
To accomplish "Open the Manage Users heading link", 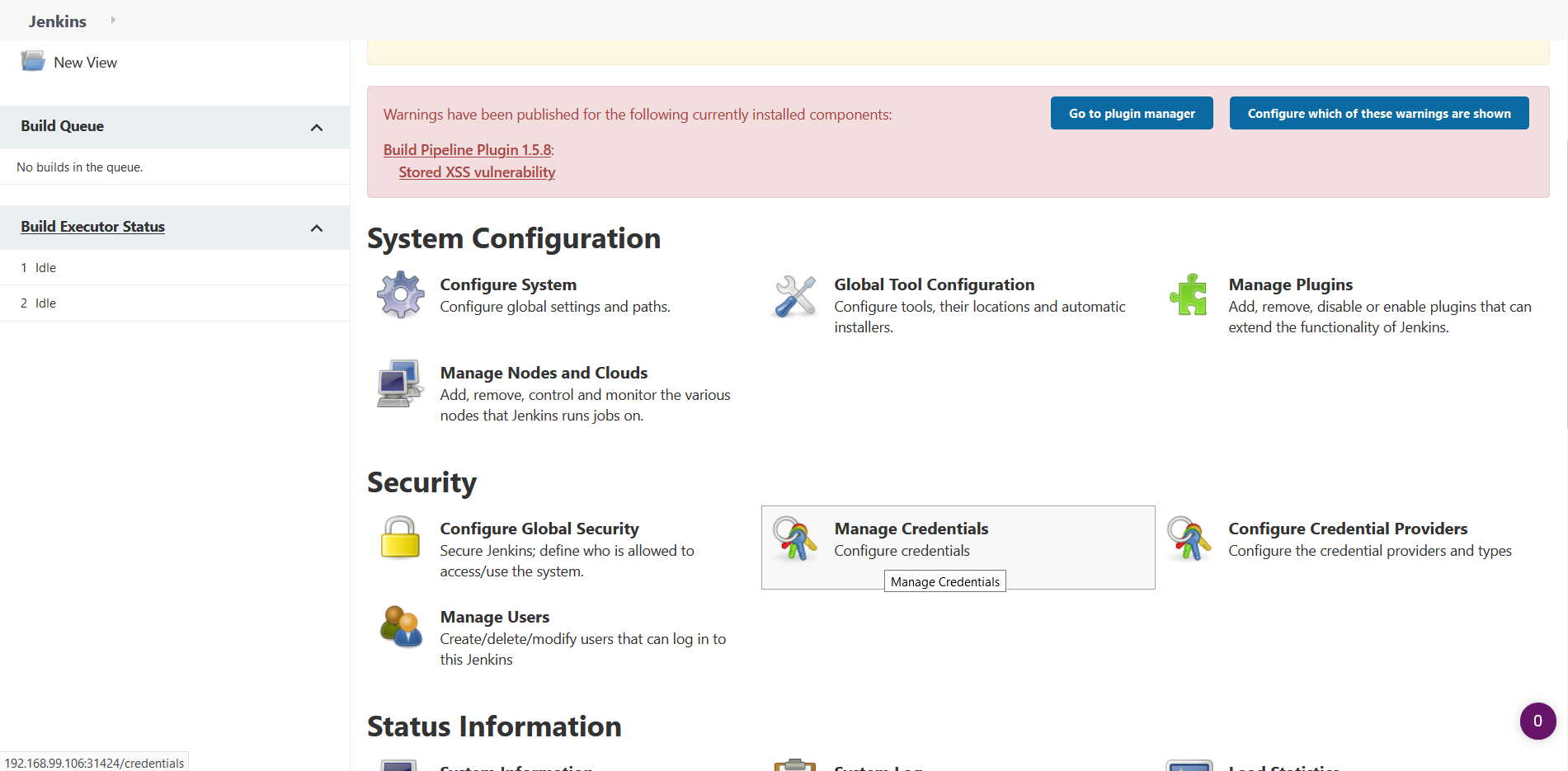I will (x=495, y=617).
